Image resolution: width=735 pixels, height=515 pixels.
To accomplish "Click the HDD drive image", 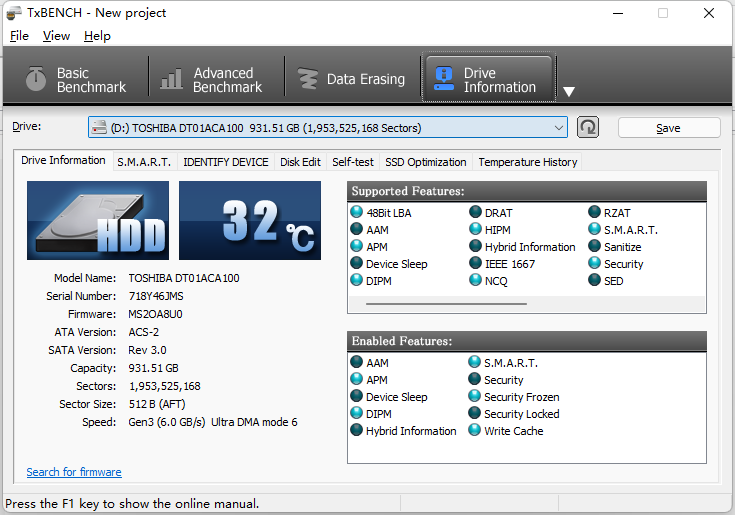I will coord(98,220).
